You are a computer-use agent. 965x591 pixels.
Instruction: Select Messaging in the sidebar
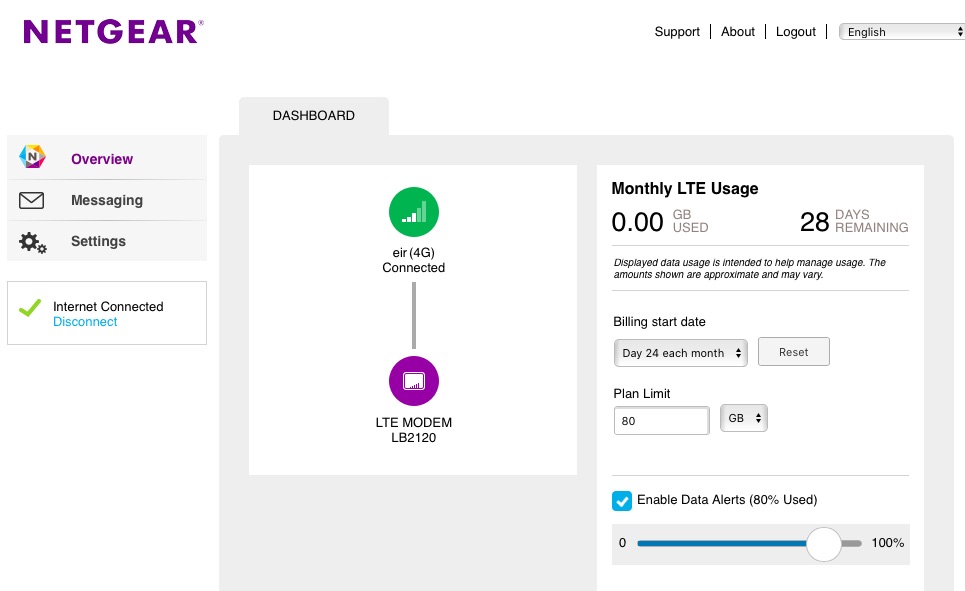(x=106, y=200)
